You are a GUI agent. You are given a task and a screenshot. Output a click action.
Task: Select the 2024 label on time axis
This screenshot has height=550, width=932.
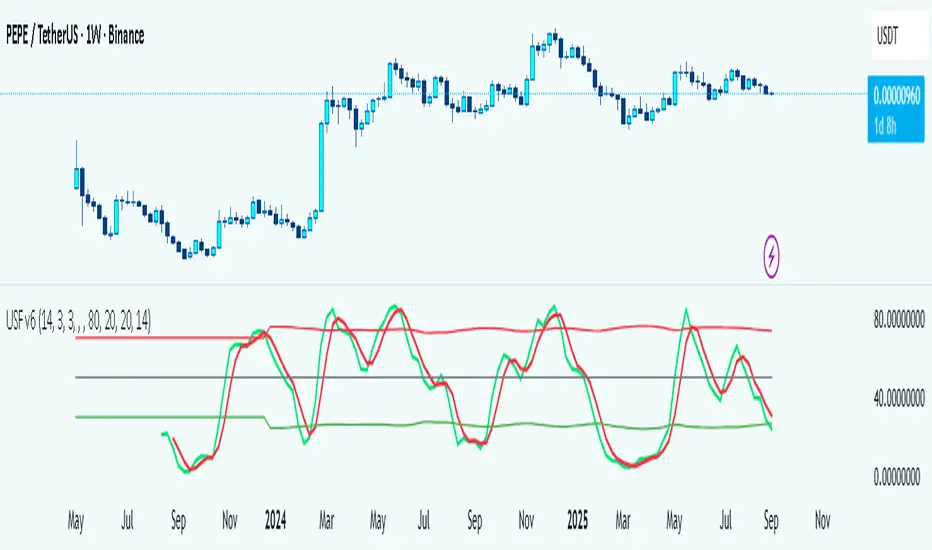(273, 521)
